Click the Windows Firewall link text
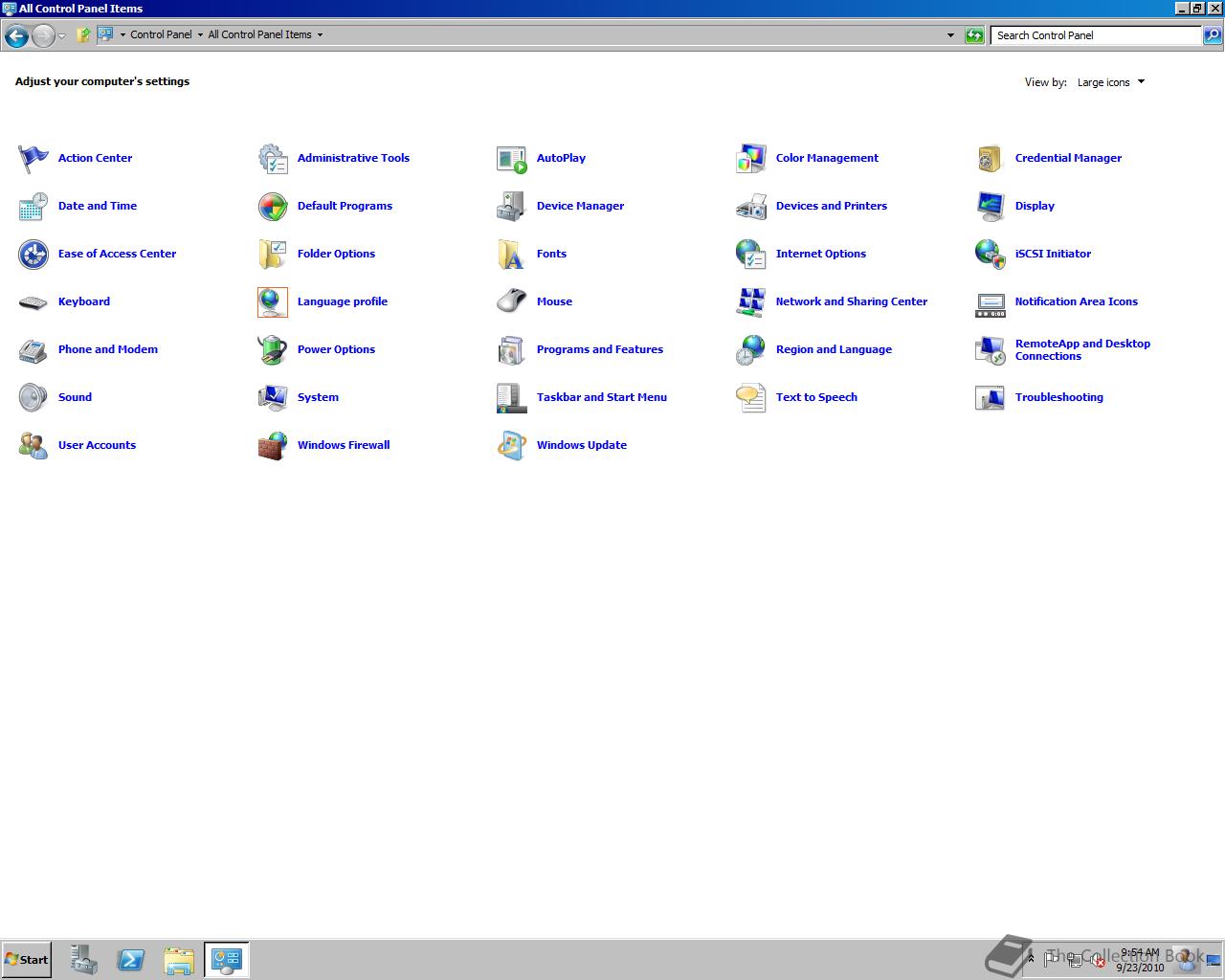Viewport: 1225px width, 980px height. point(344,445)
